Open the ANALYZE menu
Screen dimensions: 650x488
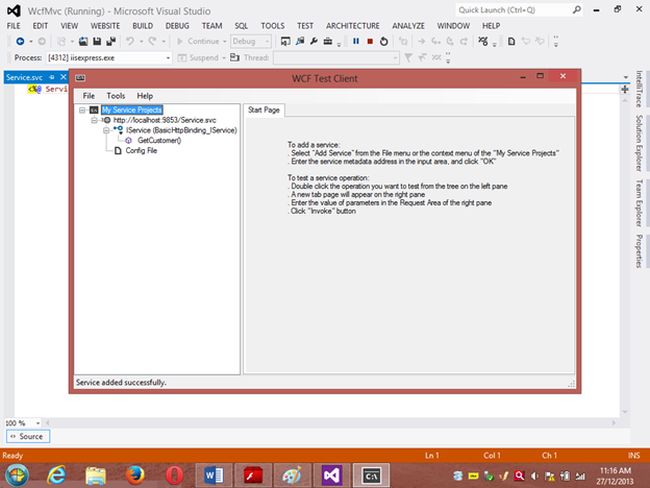click(x=408, y=26)
